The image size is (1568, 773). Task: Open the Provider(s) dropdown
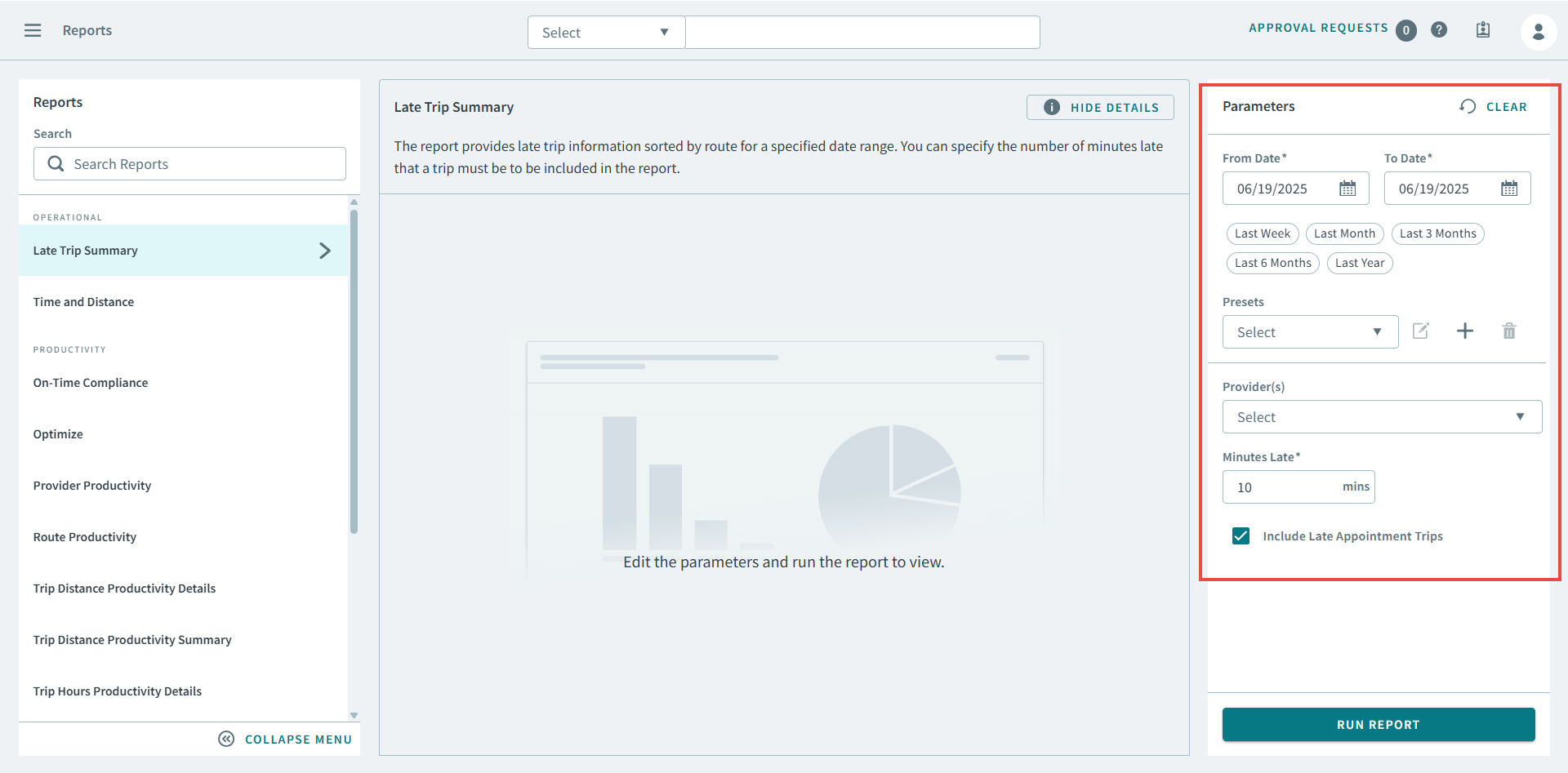pos(1381,417)
